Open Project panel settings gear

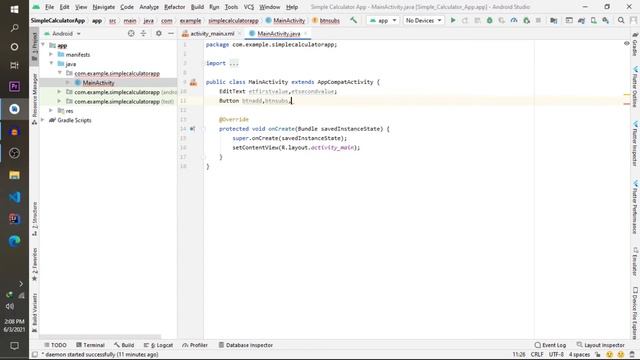tap(159, 33)
